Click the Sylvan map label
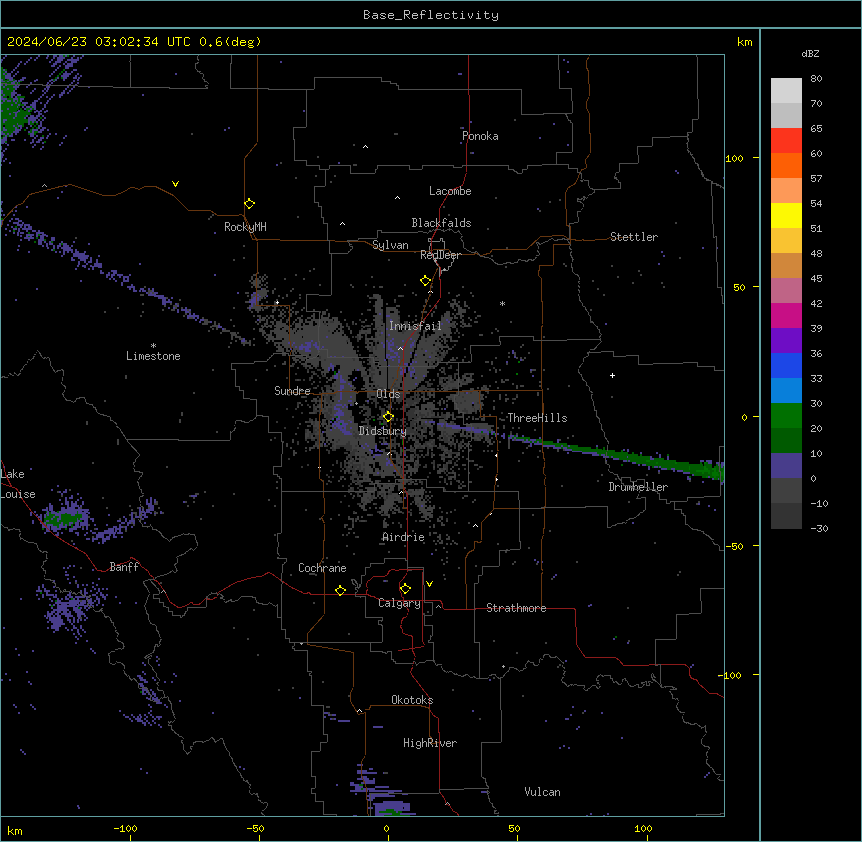This screenshot has height=842, width=862. point(390,245)
